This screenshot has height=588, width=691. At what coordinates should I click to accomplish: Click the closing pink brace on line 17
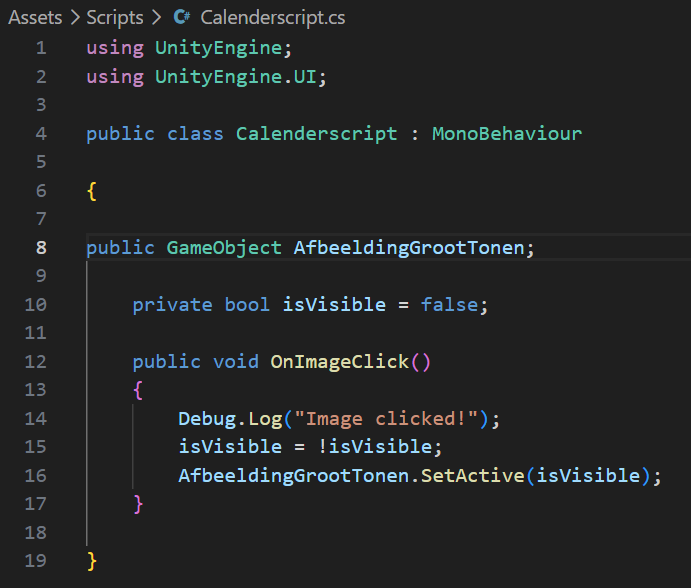138,503
